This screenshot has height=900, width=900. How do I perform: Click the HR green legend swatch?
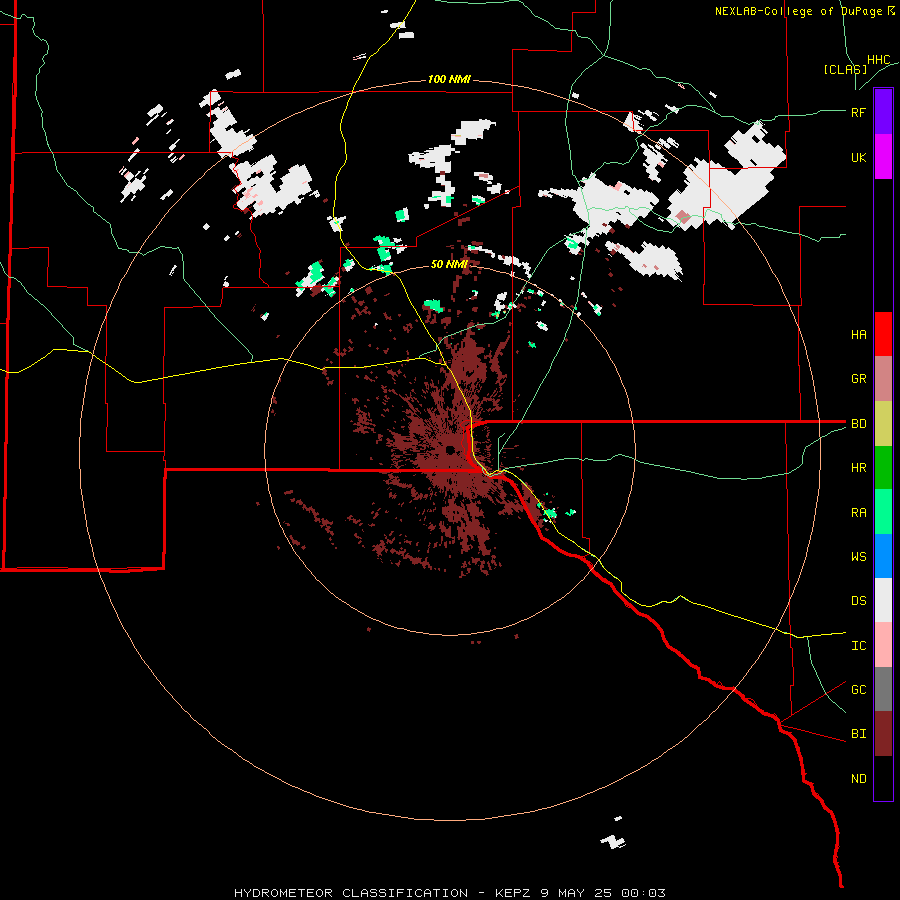[x=883, y=468]
